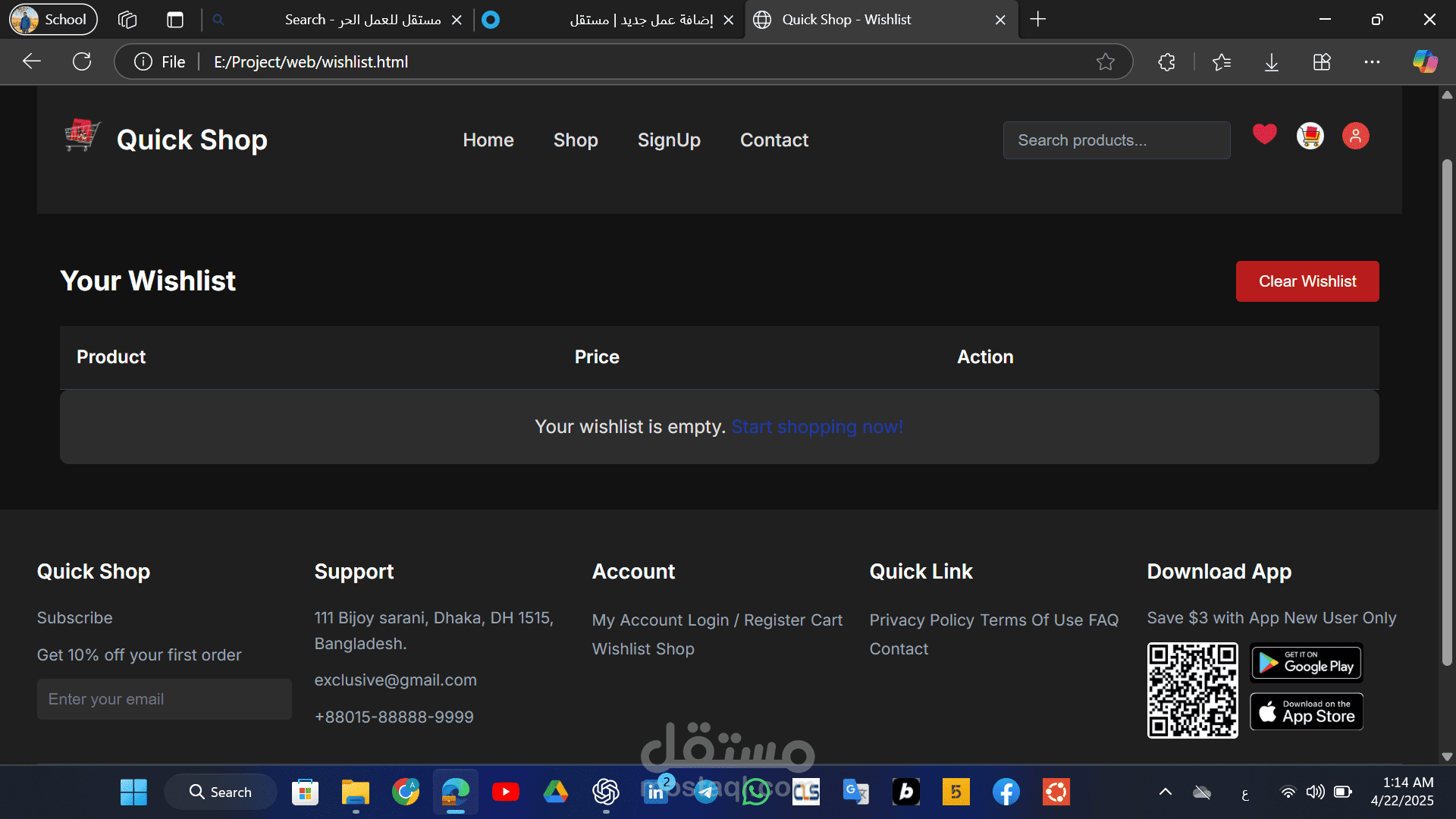The image size is (1456, 819).
Task: Refresh the page with the reload icon
Action: (x=82, y=61)
